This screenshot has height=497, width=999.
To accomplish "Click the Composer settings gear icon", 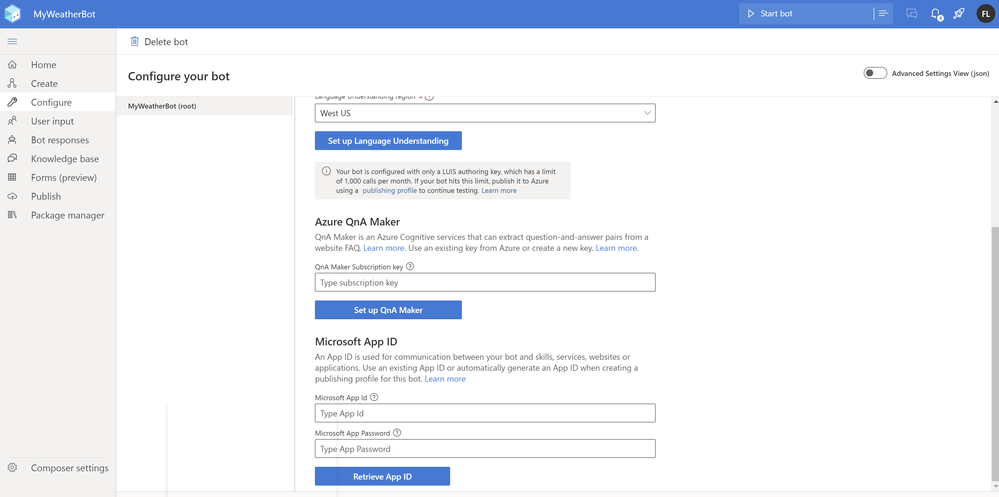I will coord(12,468).
